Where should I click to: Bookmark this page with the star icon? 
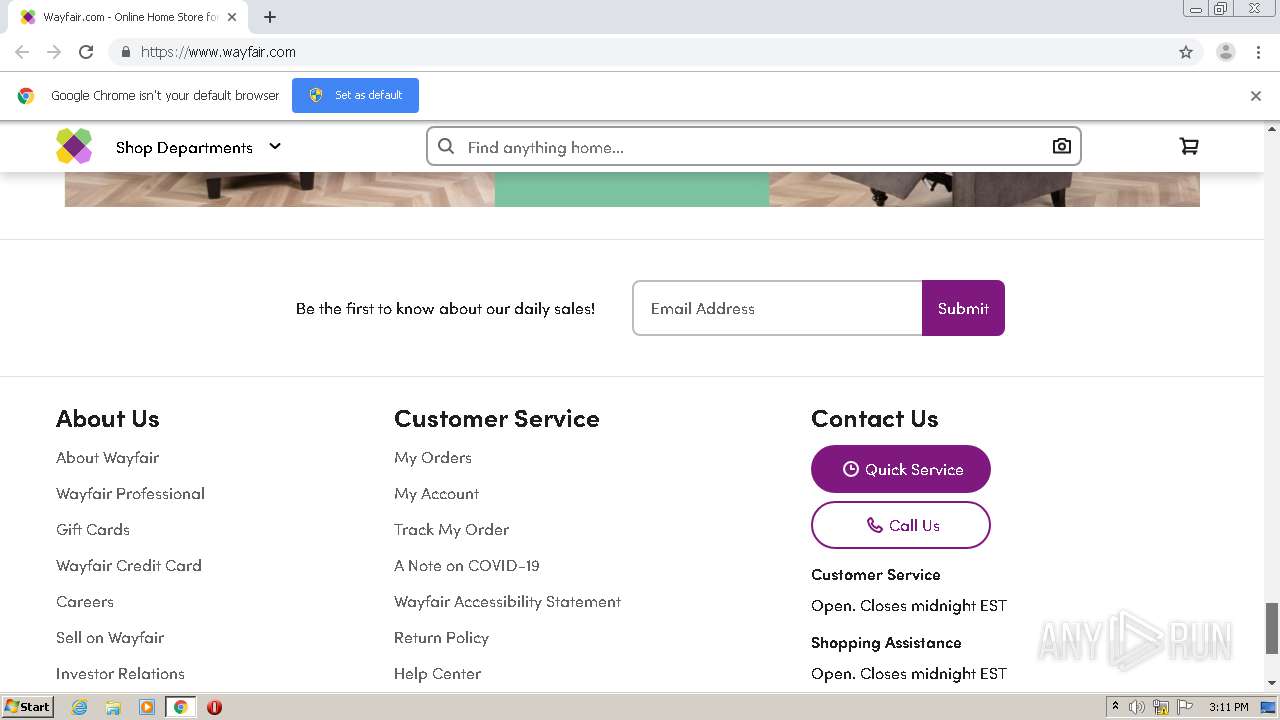[x=1186, y=52]
